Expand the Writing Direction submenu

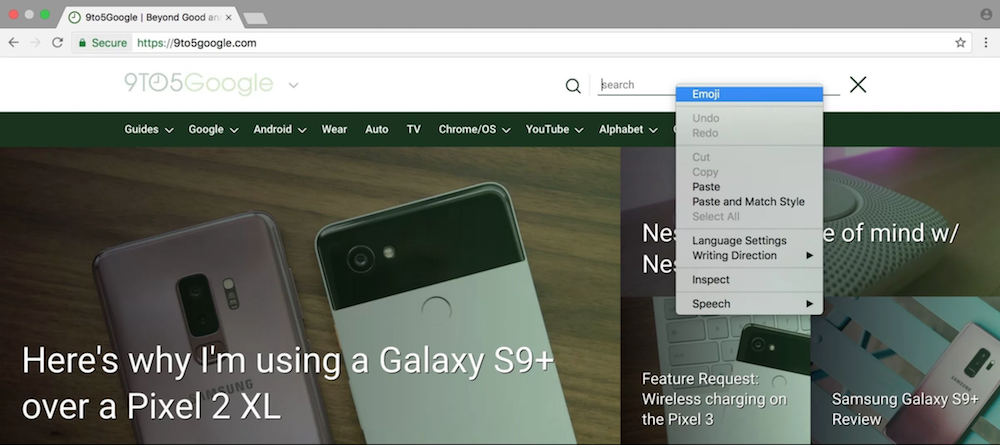point(749,255)
